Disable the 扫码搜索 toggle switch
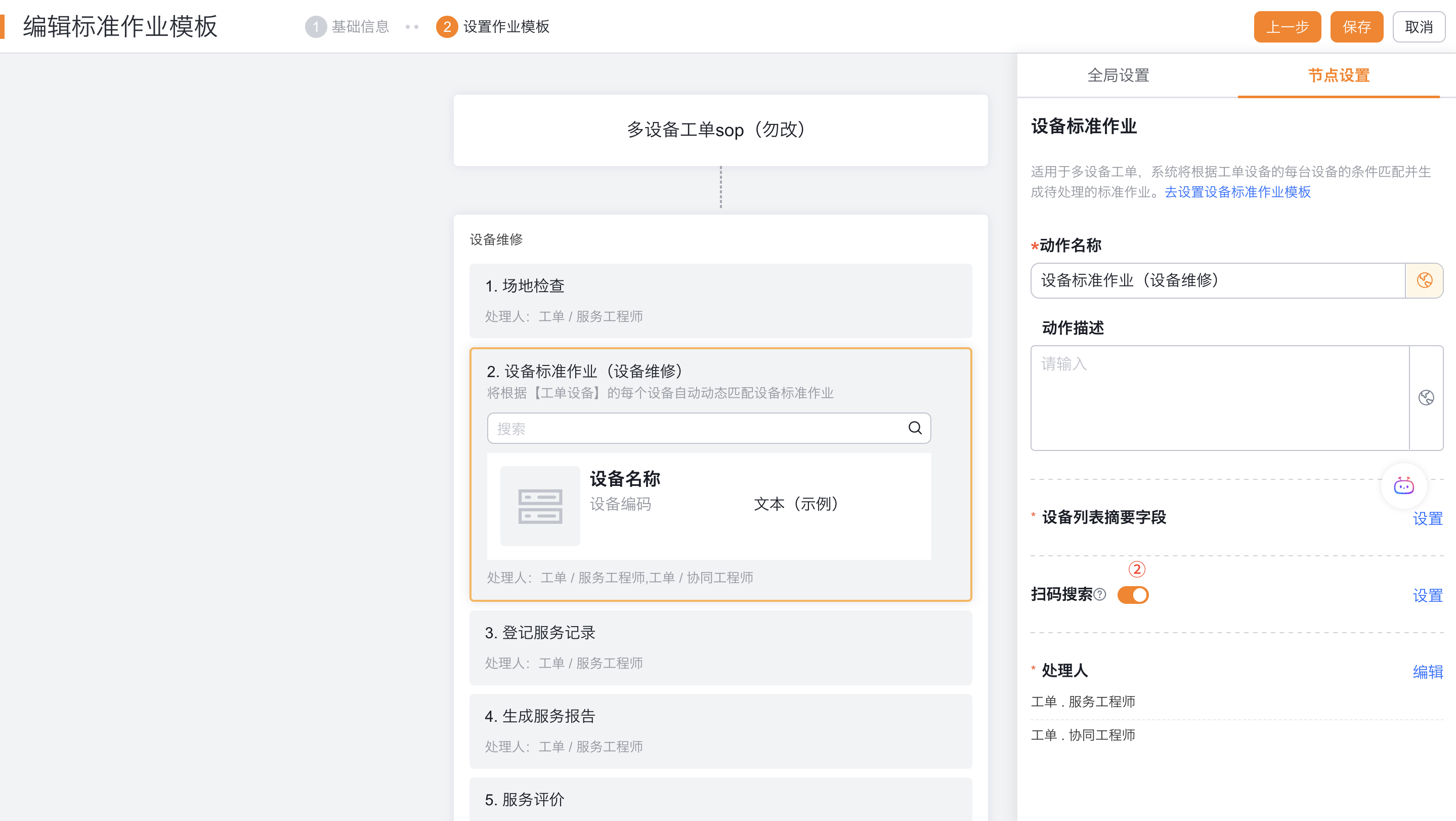 tap(1133, 595)
